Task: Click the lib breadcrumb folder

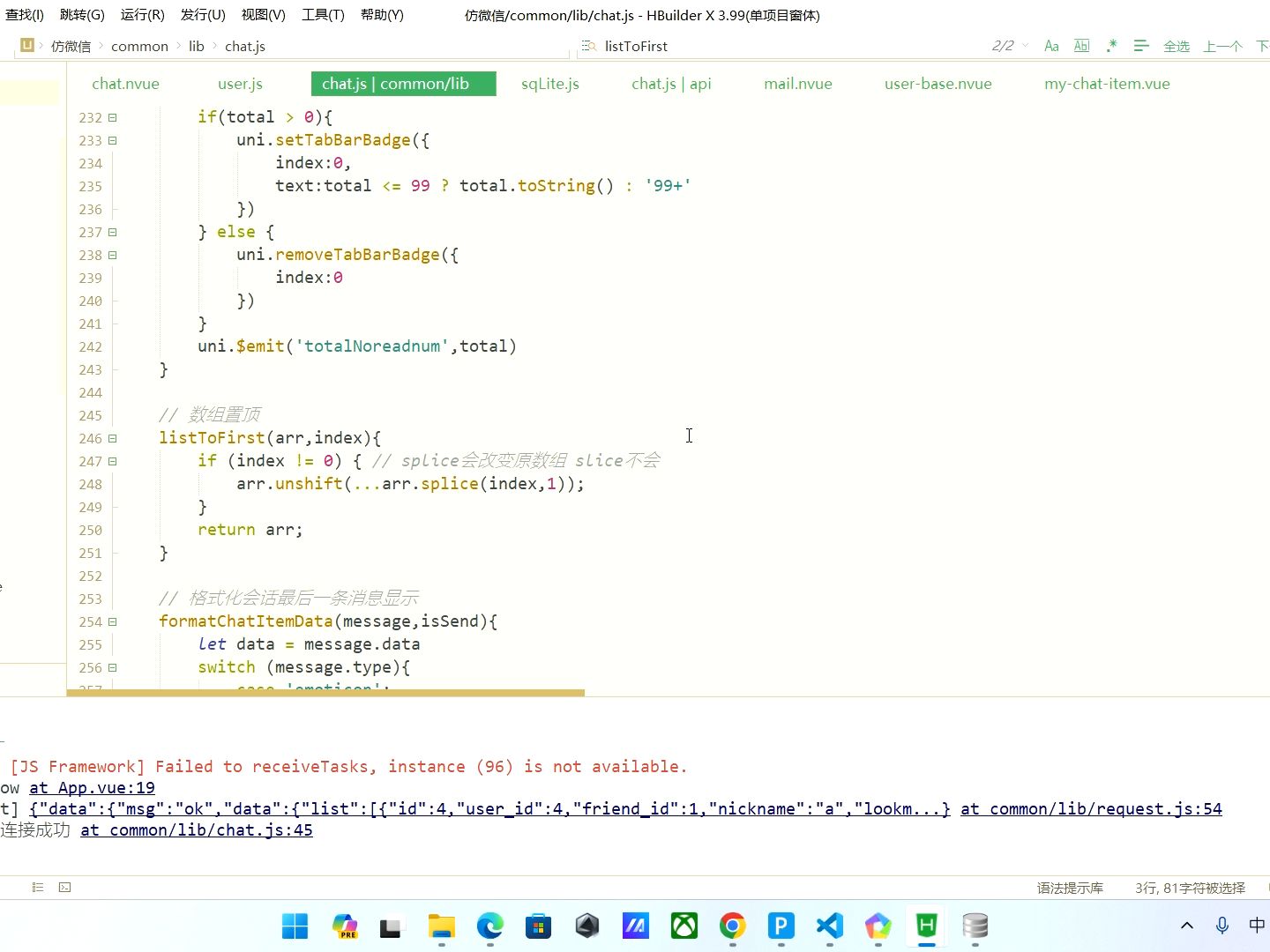Action: (196, 46)
